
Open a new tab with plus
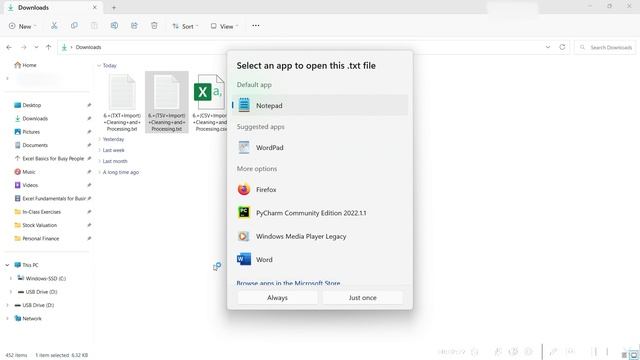click(114, 7)
